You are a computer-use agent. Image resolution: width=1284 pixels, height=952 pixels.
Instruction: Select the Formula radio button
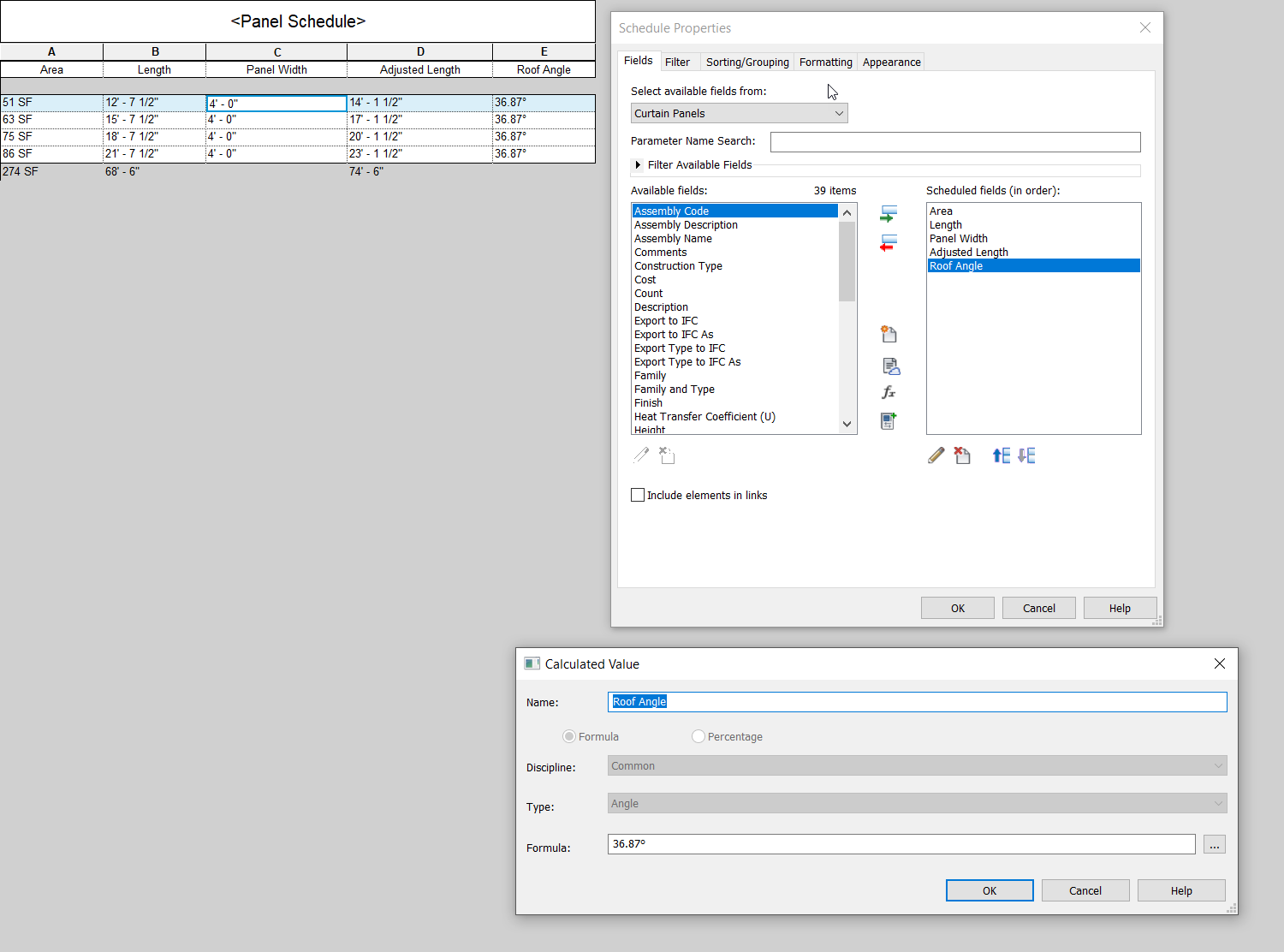click(x=569, y=736)
